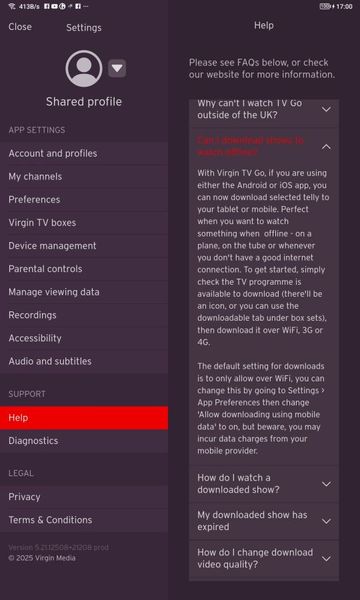Expand 'How do I watch a downloaded show?'
Screen dimensions: 360x600
(264, 484)
